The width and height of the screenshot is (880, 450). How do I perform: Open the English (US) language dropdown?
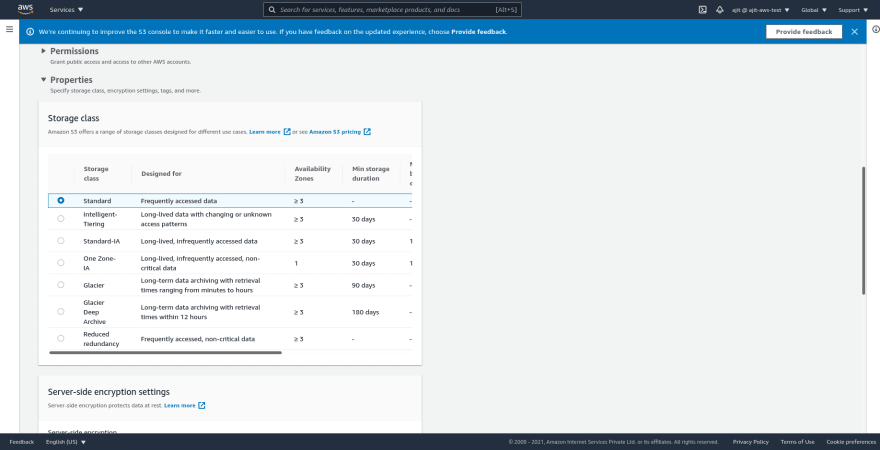coord(66,442)
